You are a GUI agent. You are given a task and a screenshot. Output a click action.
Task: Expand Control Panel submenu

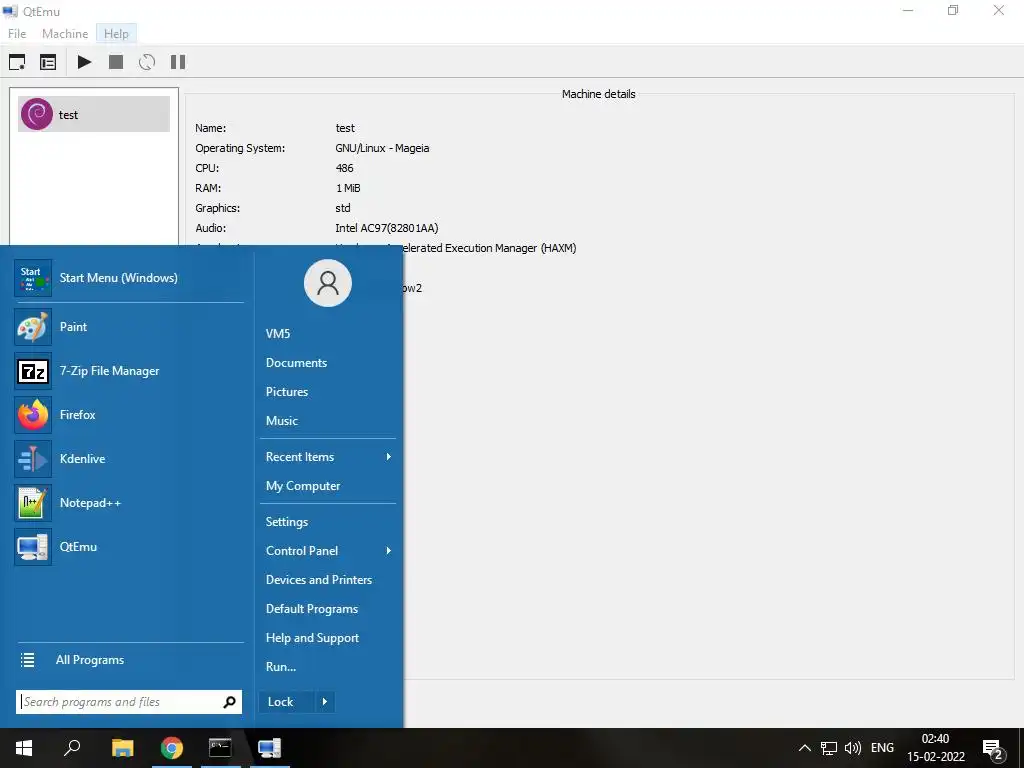[x=328, y=551]
